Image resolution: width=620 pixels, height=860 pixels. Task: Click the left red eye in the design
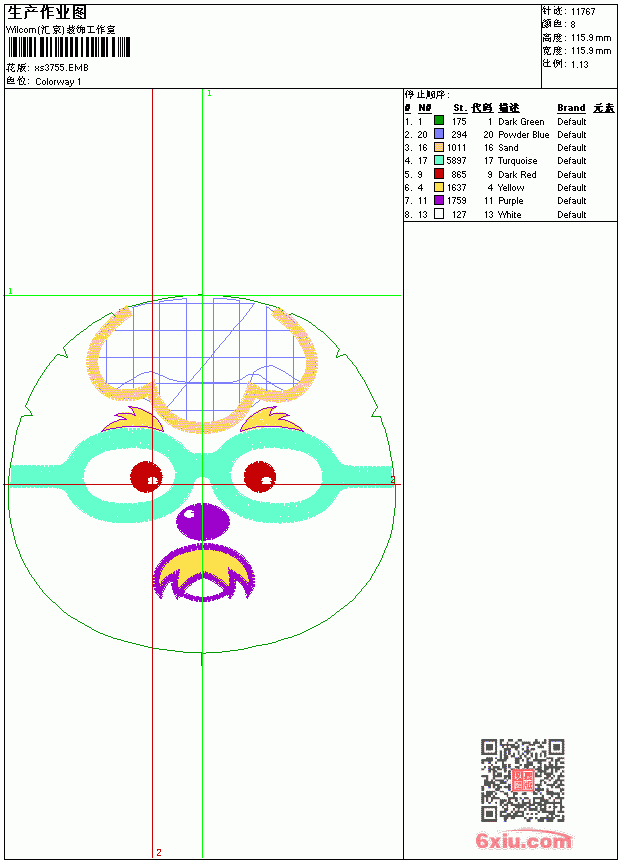click(x=146, y=477)
